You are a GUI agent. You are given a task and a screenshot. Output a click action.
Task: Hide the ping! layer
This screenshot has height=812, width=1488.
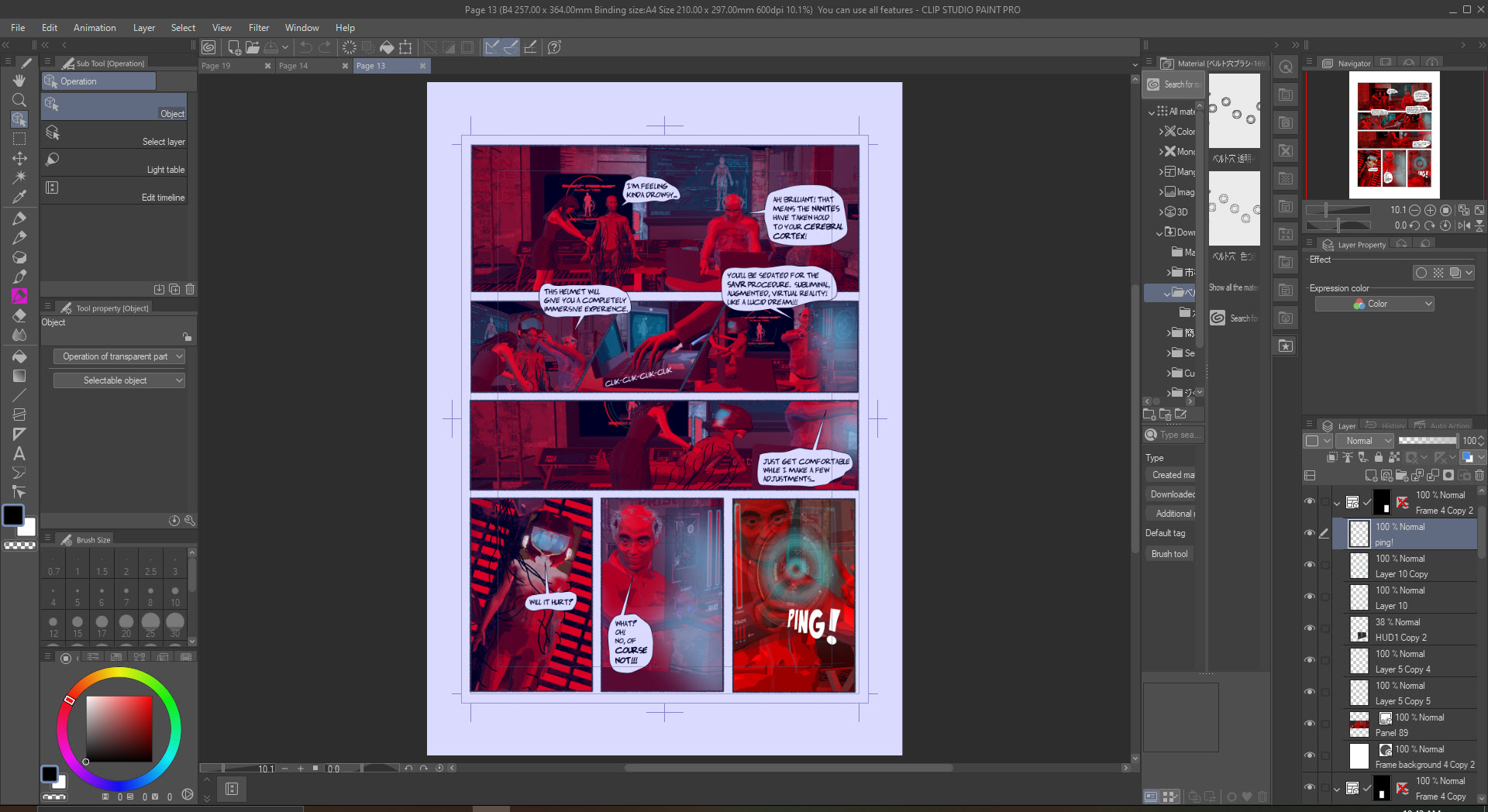tap(1310, 533)
